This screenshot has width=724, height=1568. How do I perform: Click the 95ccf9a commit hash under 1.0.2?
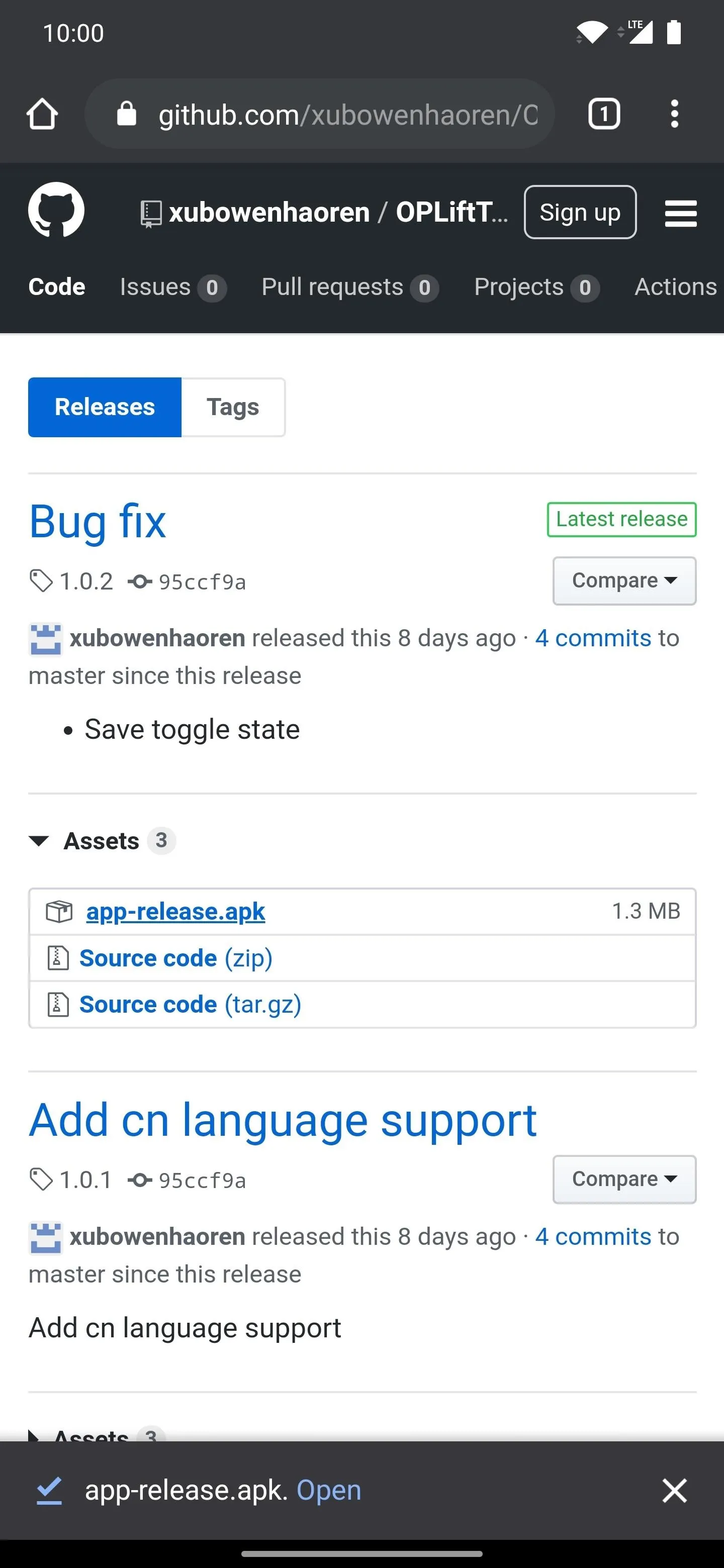point(202,582)
